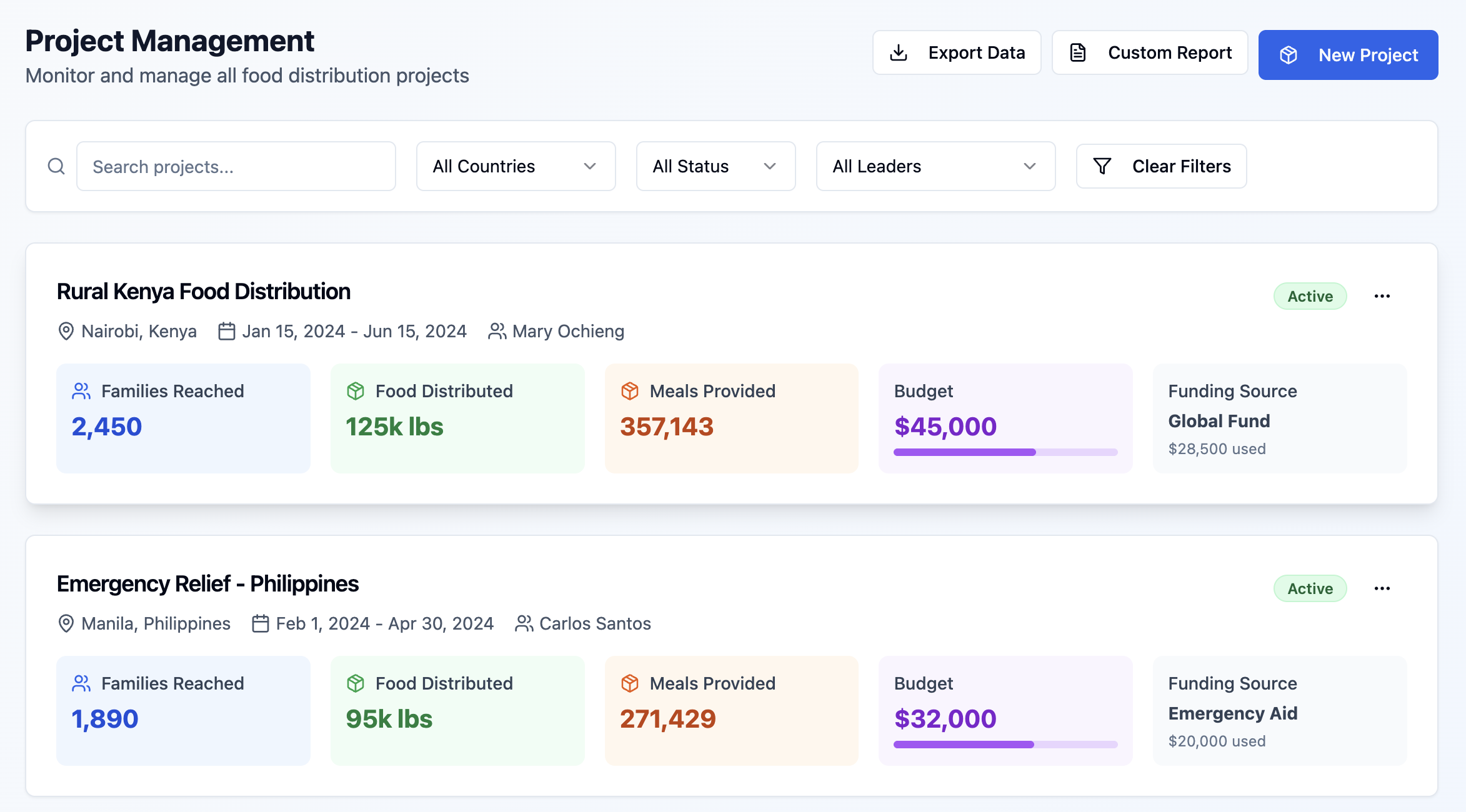Create a New Project

coord(1348,55)
